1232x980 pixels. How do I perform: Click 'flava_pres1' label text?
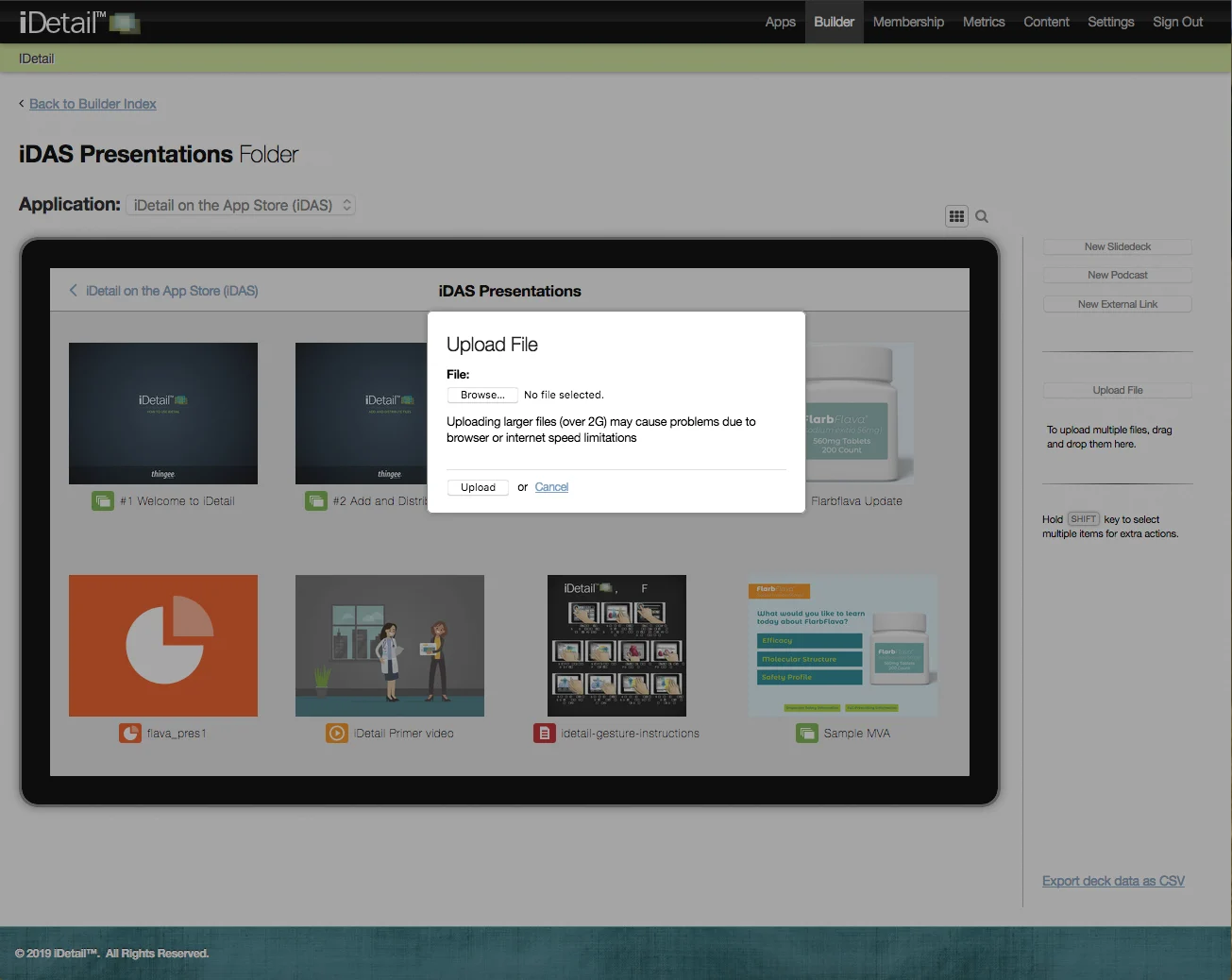[177, 734]
